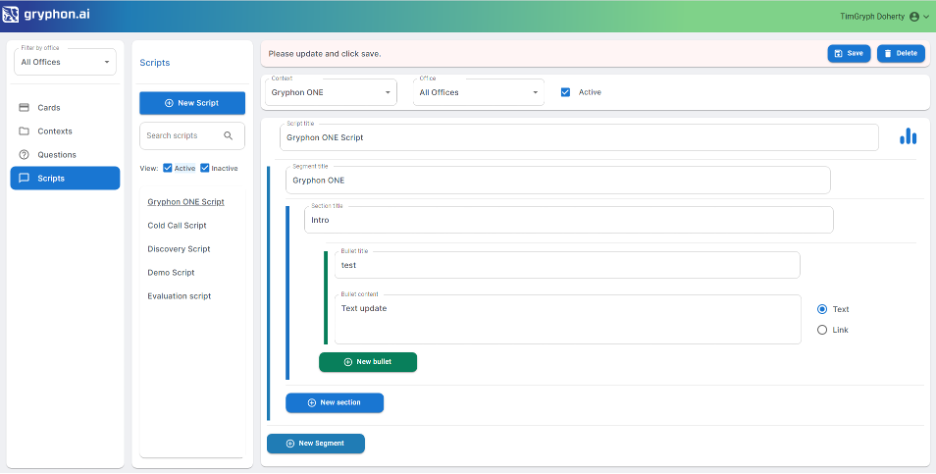Toggle the Active view checkbox
Viewport: 936px width, 474px height.
tap(168, 168)
